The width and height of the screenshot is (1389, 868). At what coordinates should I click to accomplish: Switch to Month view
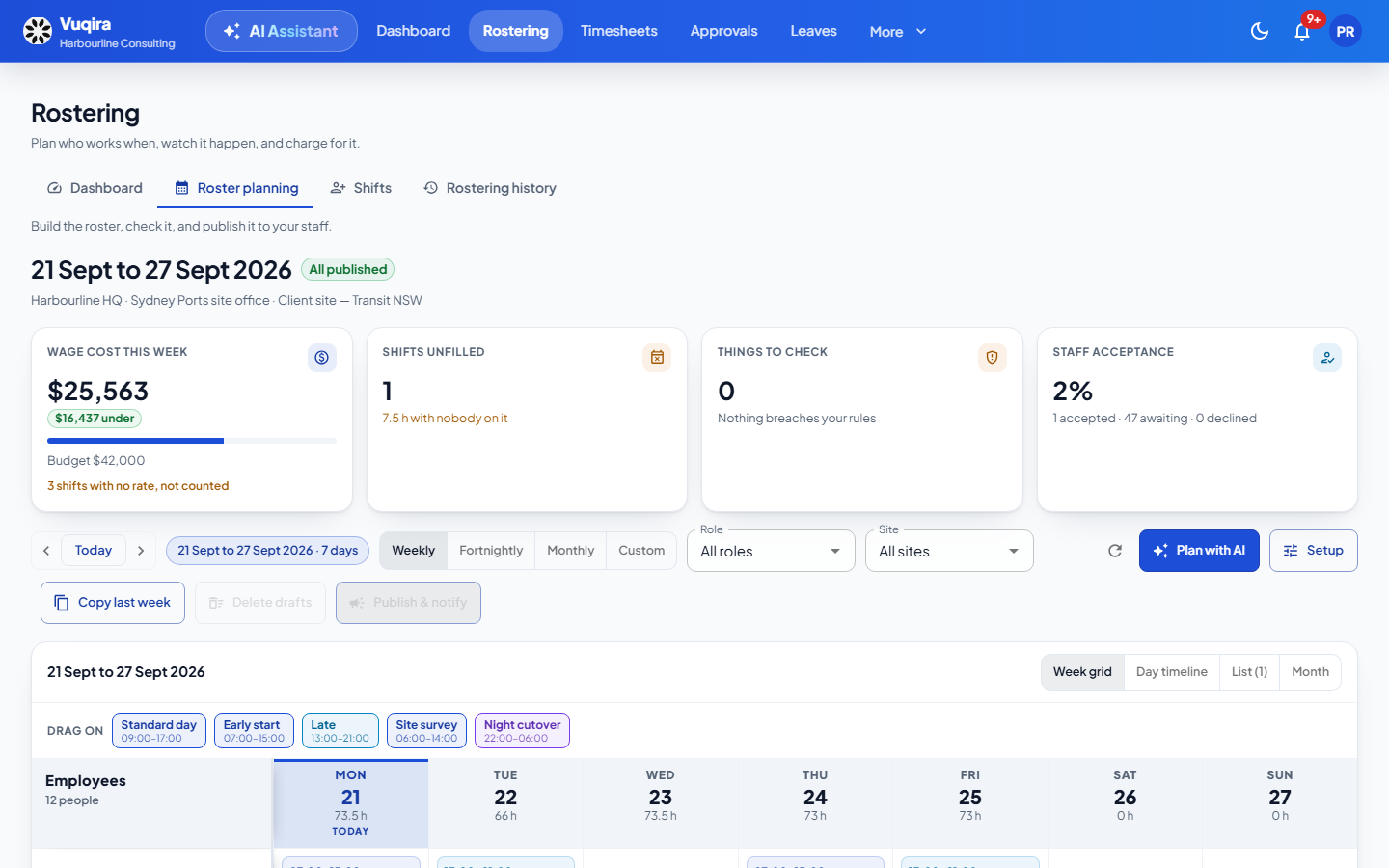(1310, 672)
